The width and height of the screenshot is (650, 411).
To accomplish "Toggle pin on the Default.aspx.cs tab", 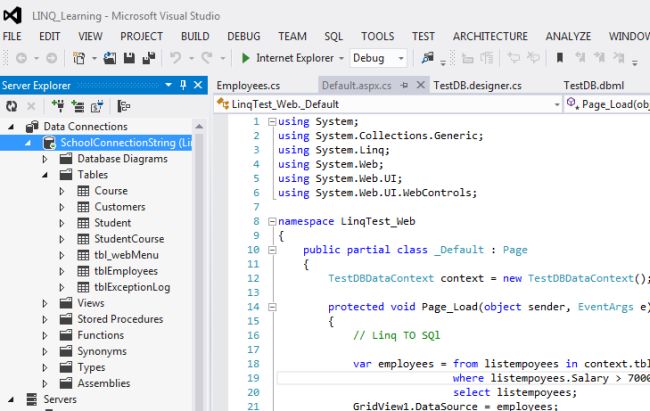I will [405, 85].
